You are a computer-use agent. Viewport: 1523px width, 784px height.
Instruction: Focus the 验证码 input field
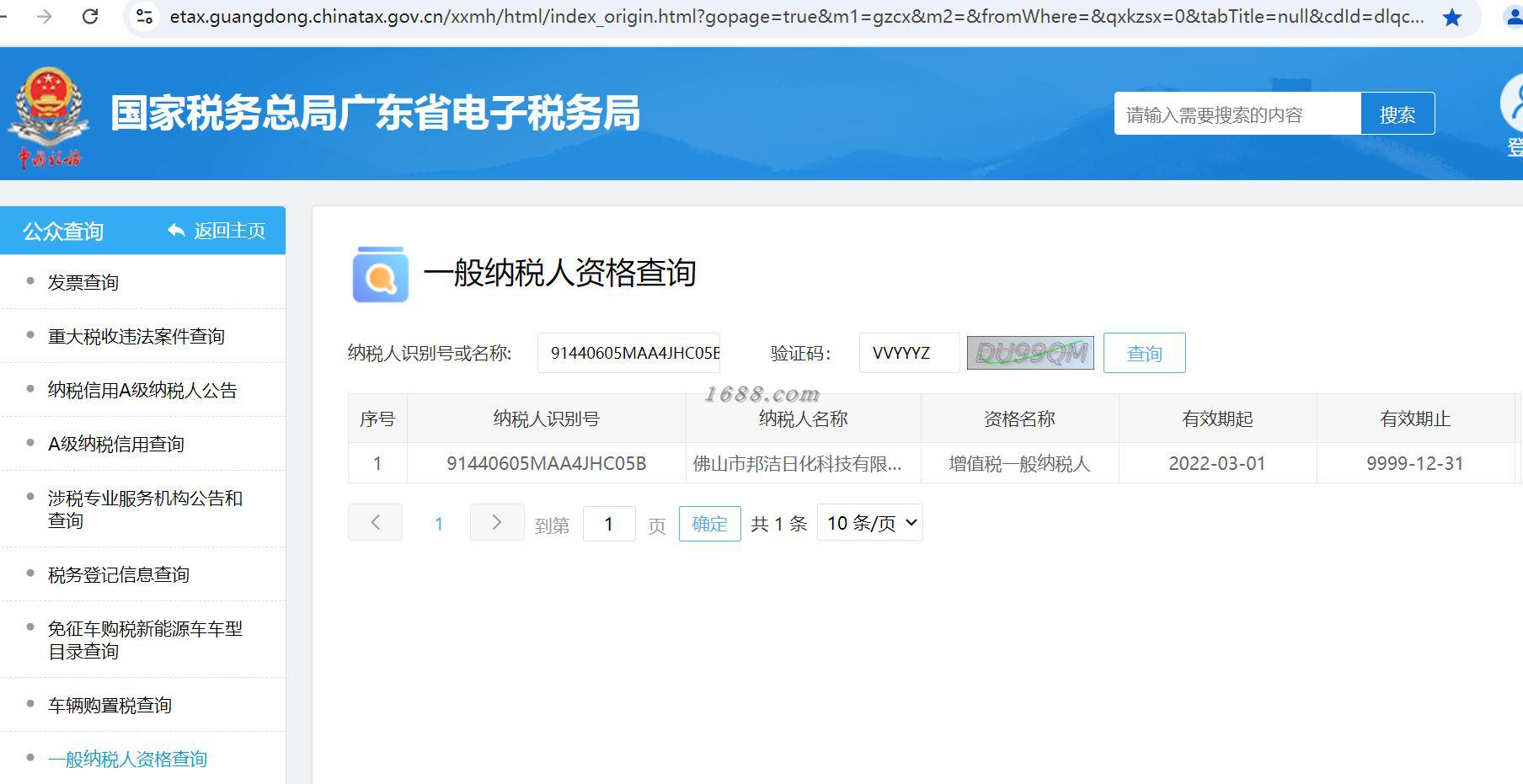pos(909,353)
